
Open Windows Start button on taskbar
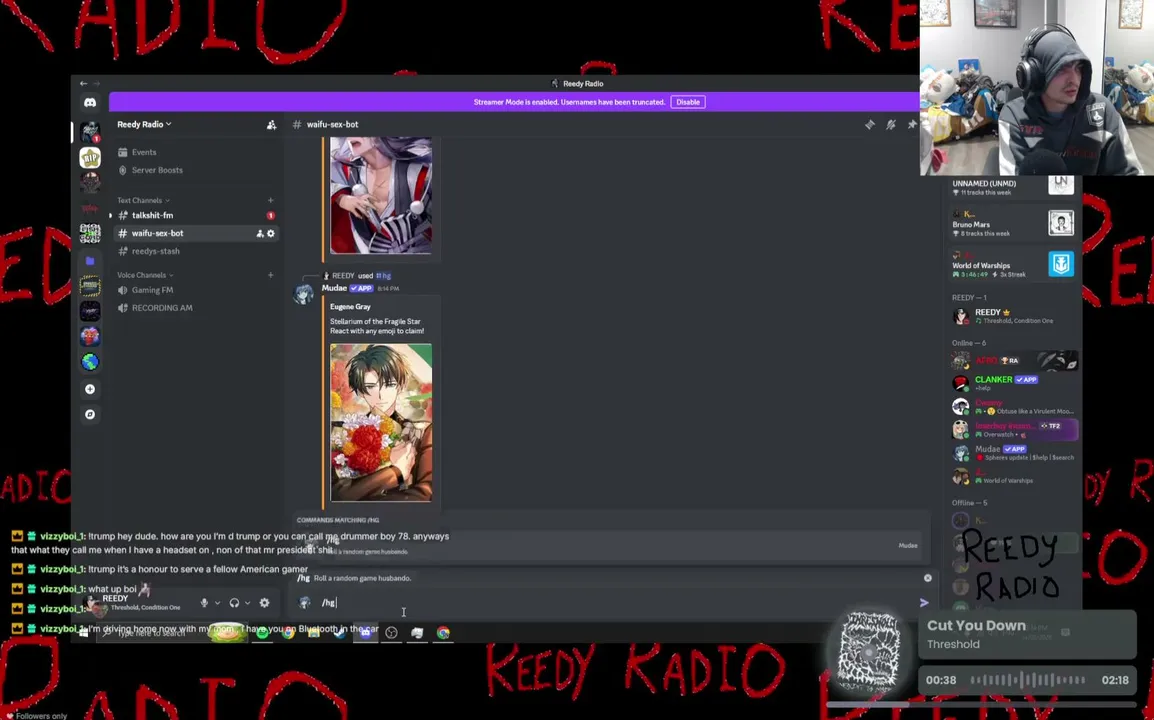(84, 632)
